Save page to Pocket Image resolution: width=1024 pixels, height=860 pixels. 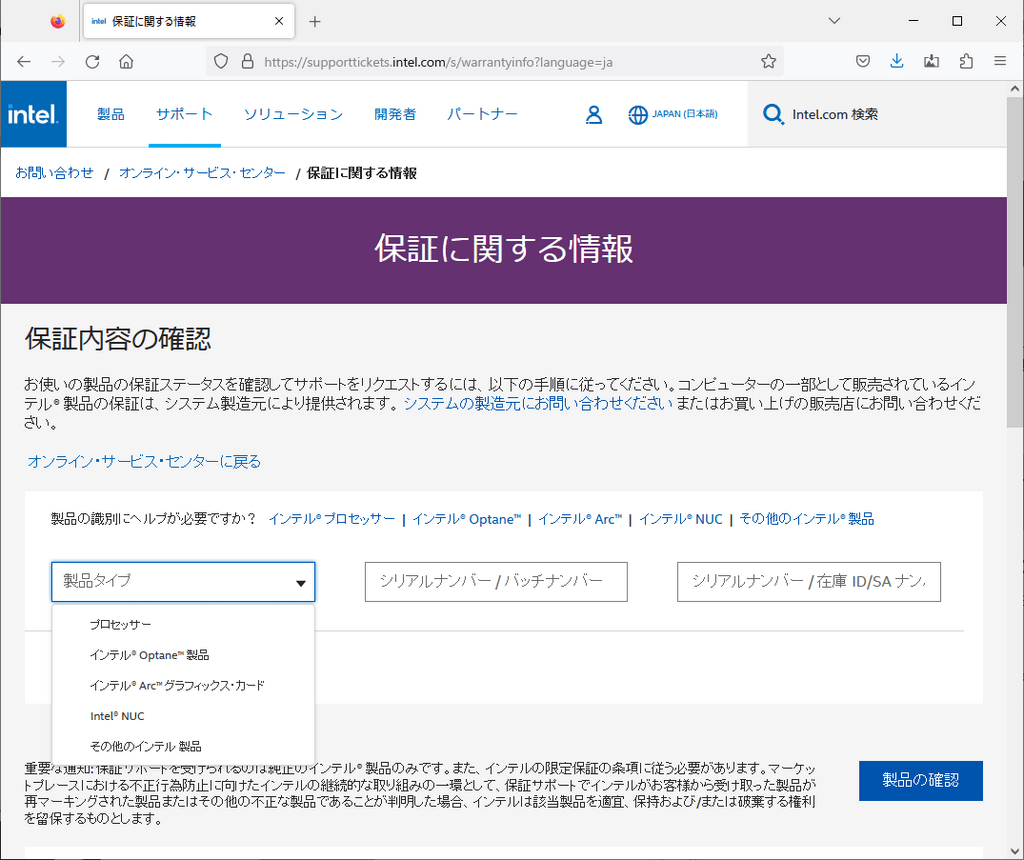[863, 61]
